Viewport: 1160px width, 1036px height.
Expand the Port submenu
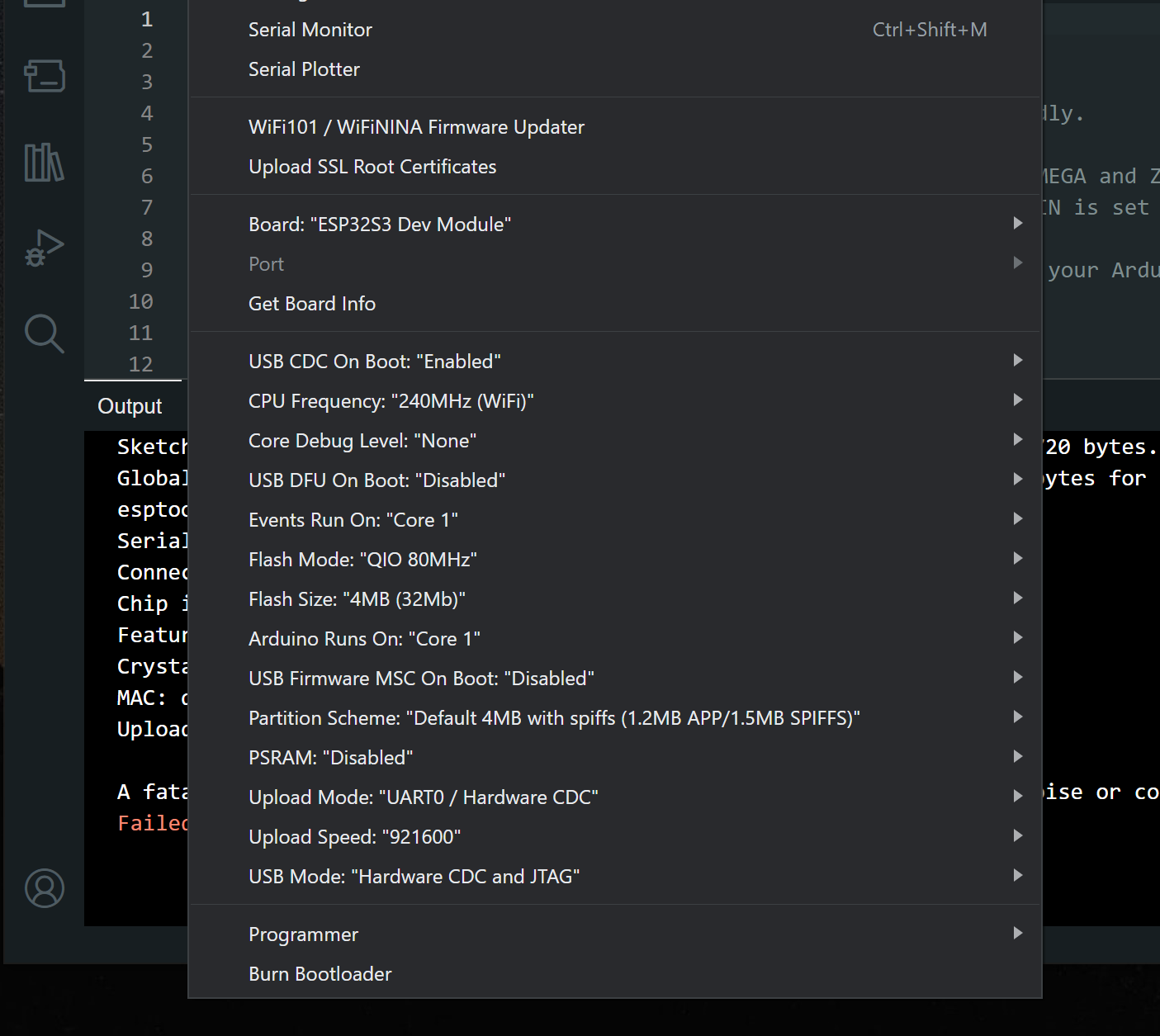click(615, 264)
